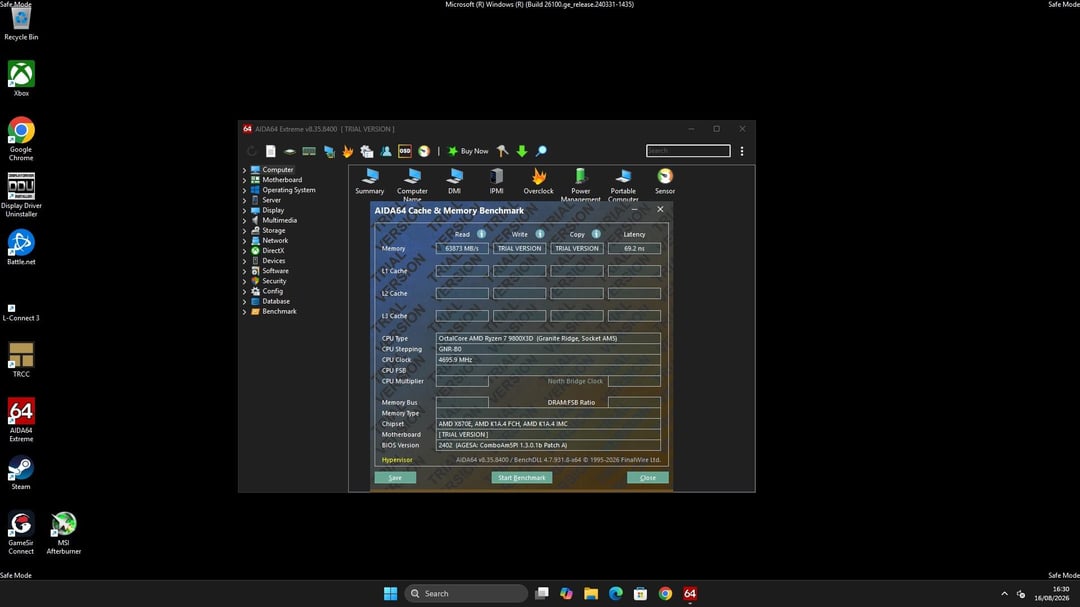Select DirectX in the navigation tree
The width and height of the screenshot is (1080, 607).
coord(273,251)
